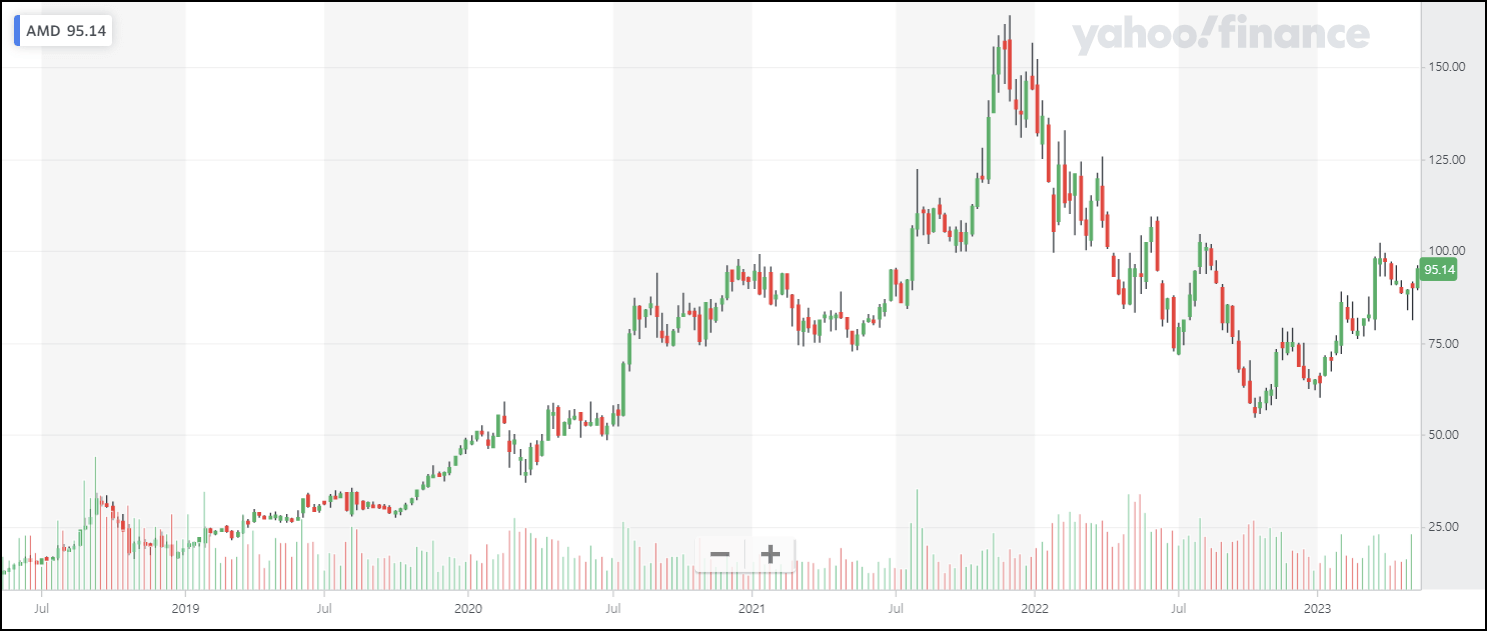Viewport: 1487px width, 631px height.
Task: Click the 75.00 price axis label
Action: [1445, 343]
